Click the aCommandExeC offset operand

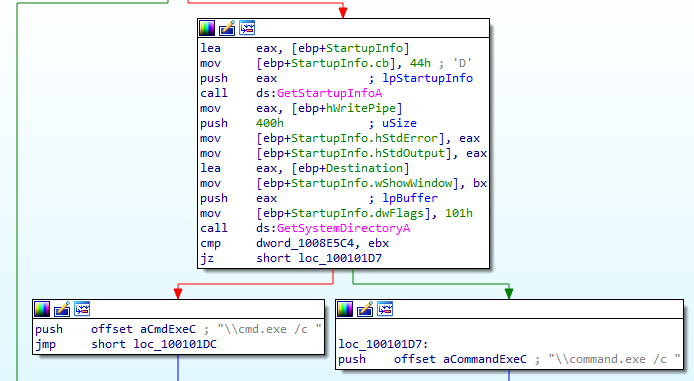[x=485, y=359]
